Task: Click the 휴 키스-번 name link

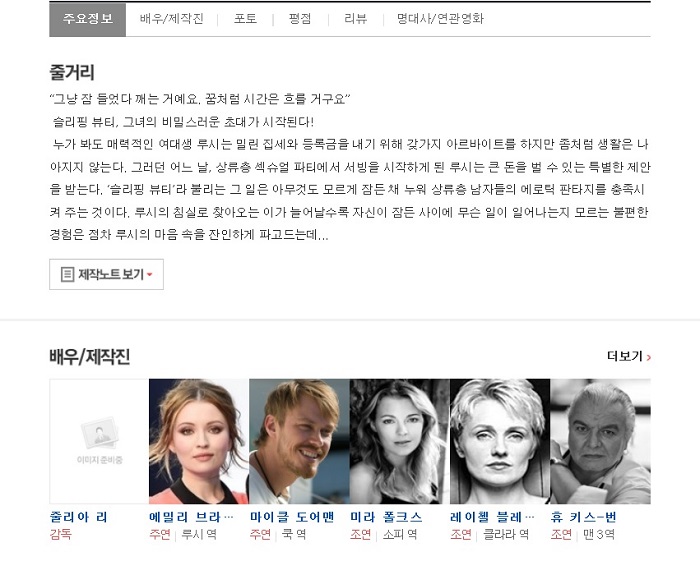Action: [x=583, y=517]
